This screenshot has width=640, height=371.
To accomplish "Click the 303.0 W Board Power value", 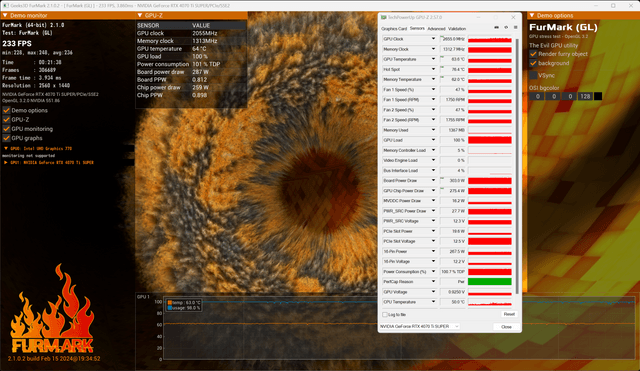I will click(453, 180).
